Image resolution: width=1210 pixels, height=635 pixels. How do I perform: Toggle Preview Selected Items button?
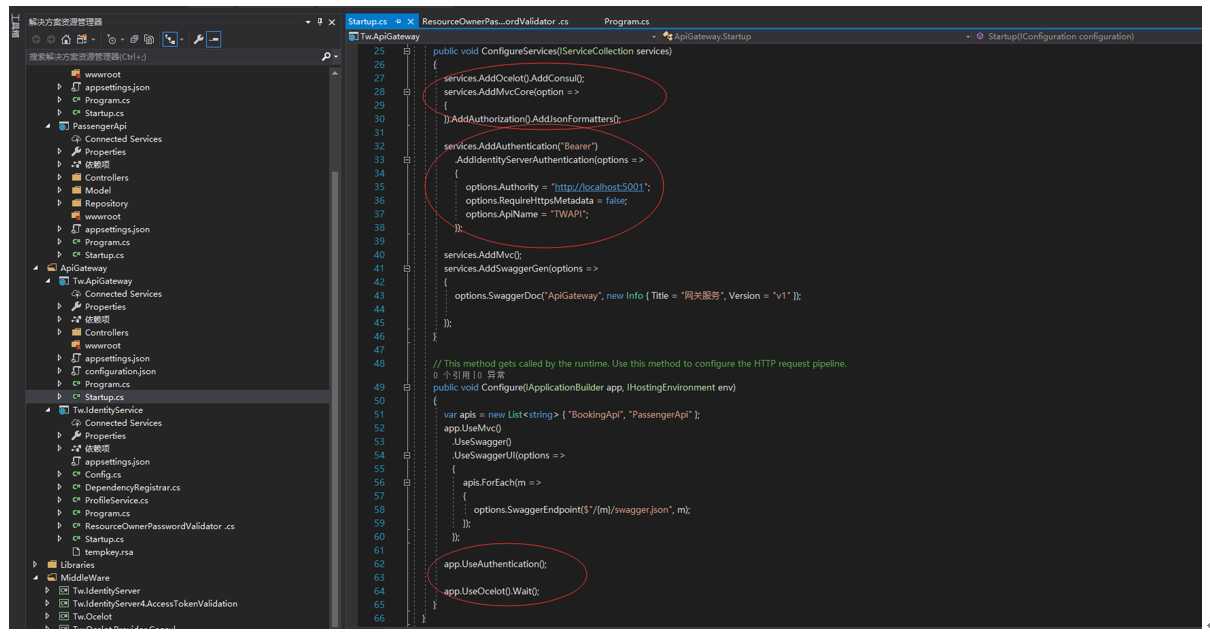point(213,39)
